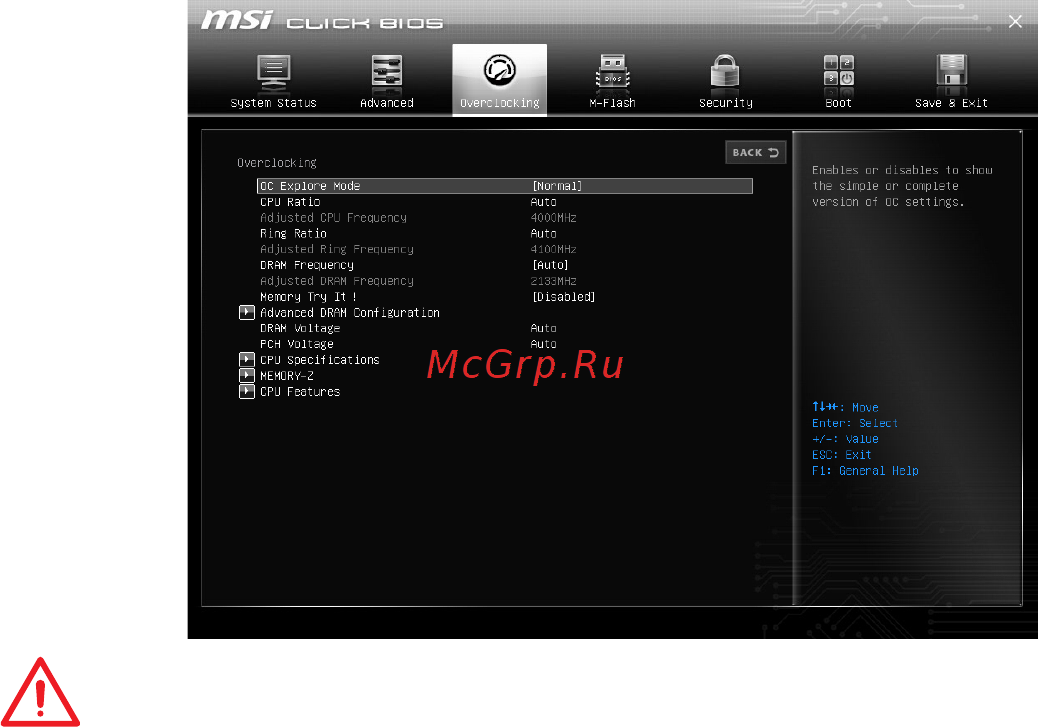This screenshot has width=1038, height=727.
Task: Click the Enter: Select hint
Action: click(x=855, y=423)
